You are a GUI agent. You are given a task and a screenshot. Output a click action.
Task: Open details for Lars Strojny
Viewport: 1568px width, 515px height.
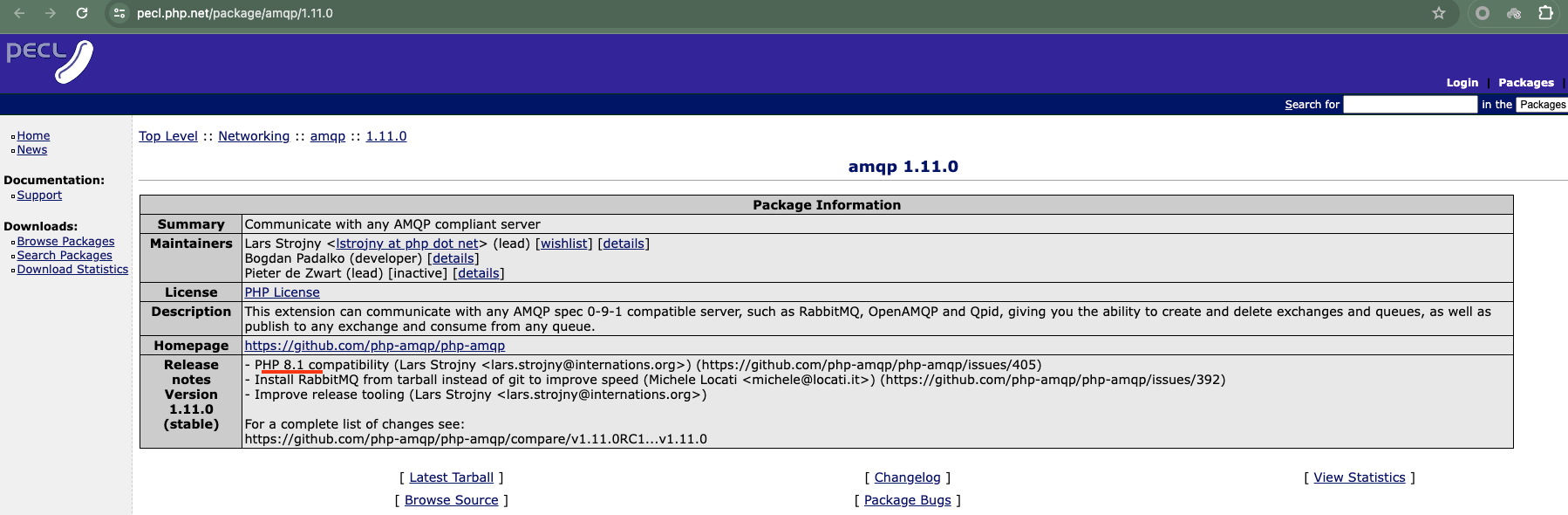[624, 244]
